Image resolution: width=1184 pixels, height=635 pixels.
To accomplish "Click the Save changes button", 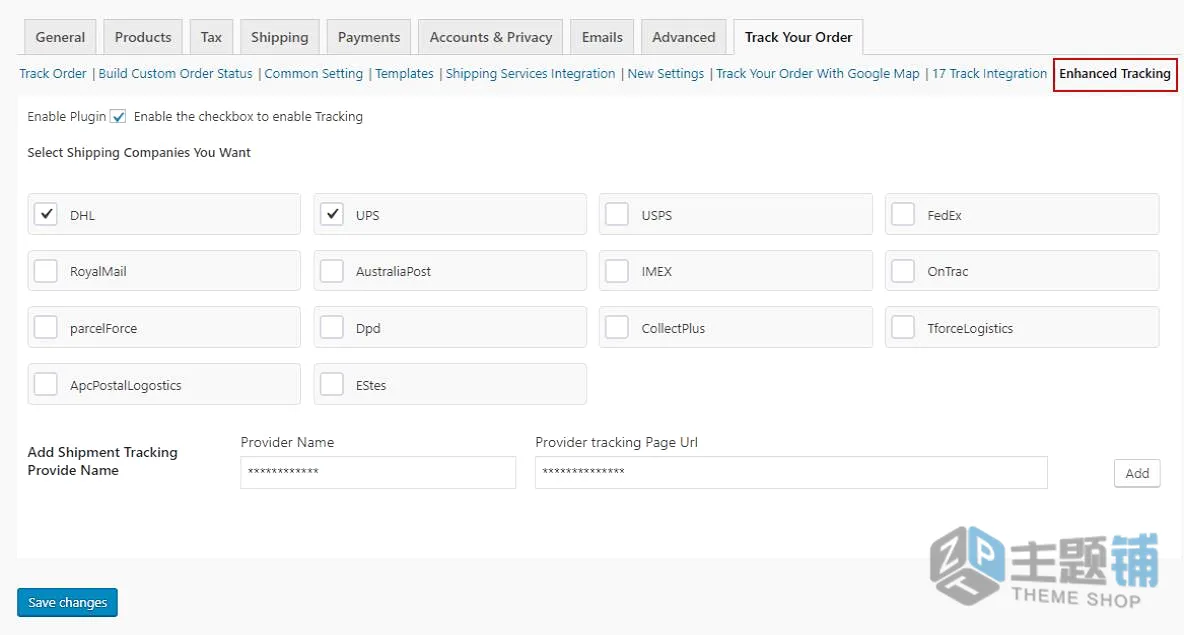I will pyautogui.click(x=67, y=603).
